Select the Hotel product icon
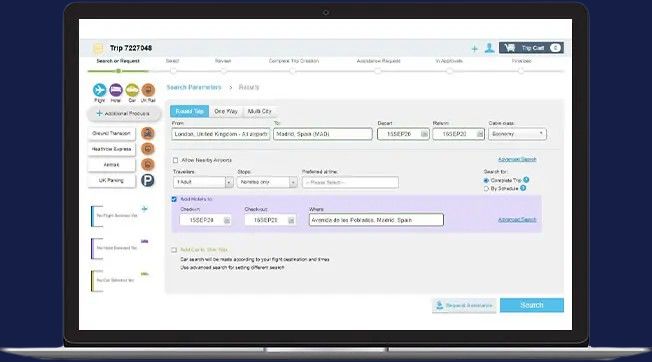 (x=116, y=90)
